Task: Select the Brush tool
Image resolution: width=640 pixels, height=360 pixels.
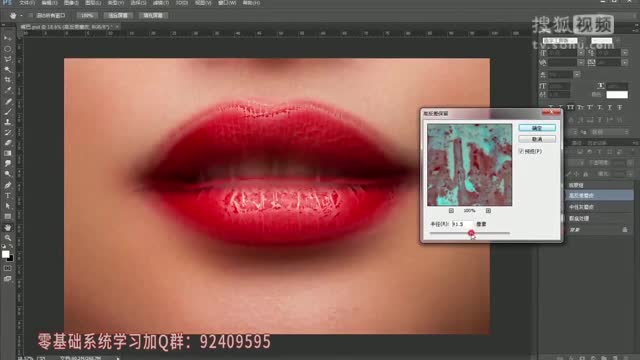Action: point(7,111)
